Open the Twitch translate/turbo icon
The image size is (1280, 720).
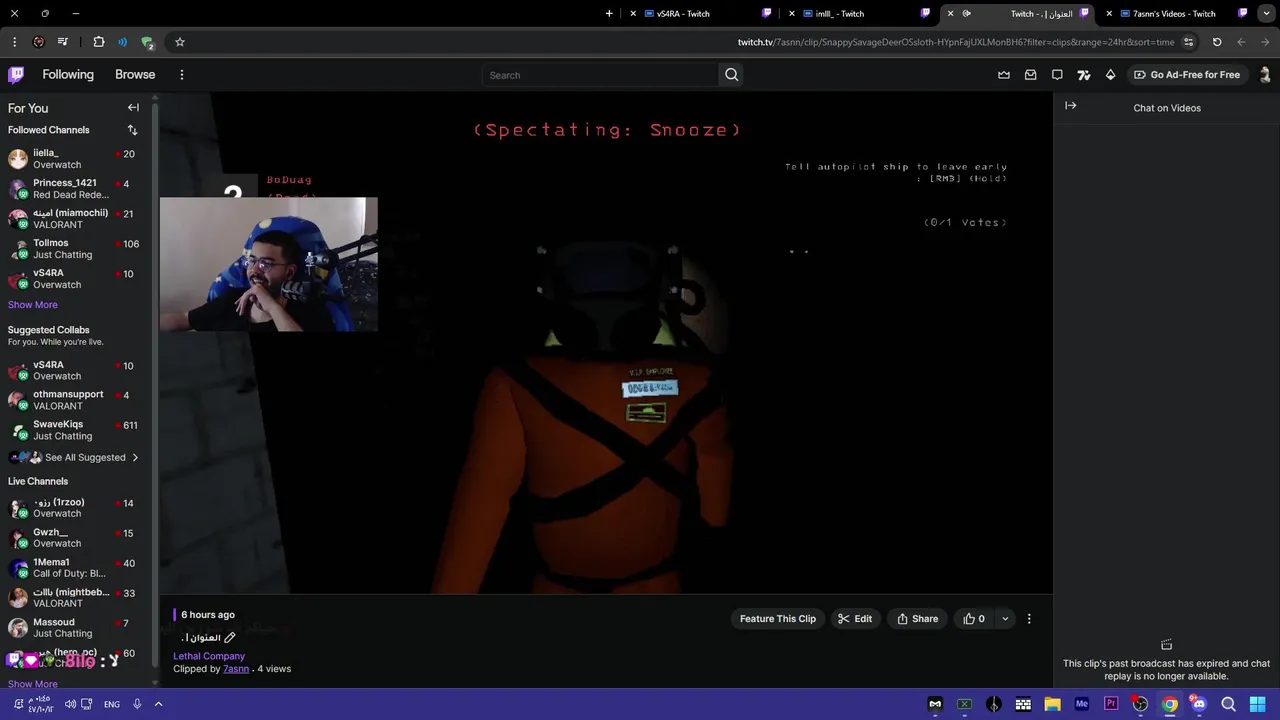click(1083, 75)
